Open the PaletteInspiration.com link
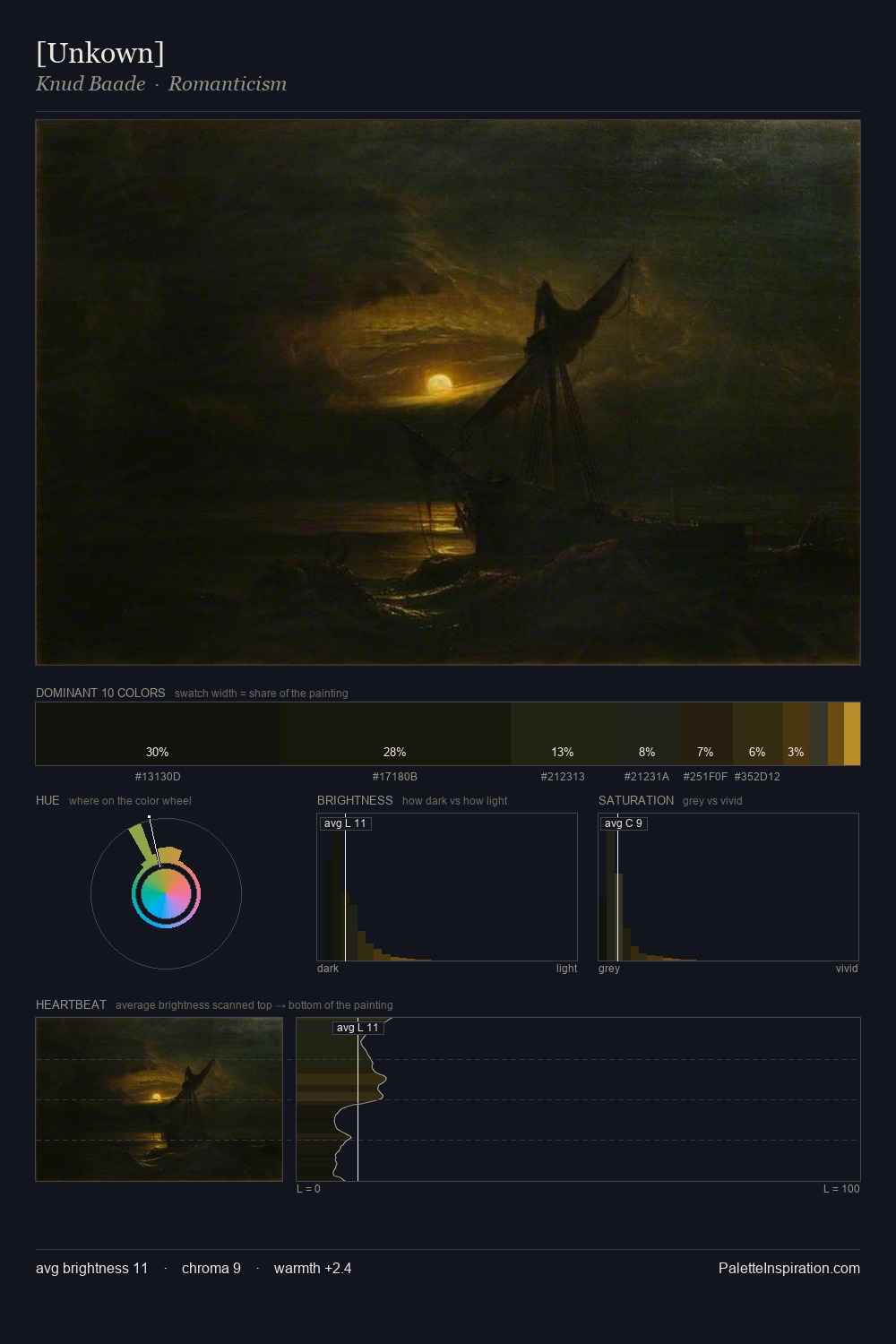896x1344 pixels. tap(789, 1268)
